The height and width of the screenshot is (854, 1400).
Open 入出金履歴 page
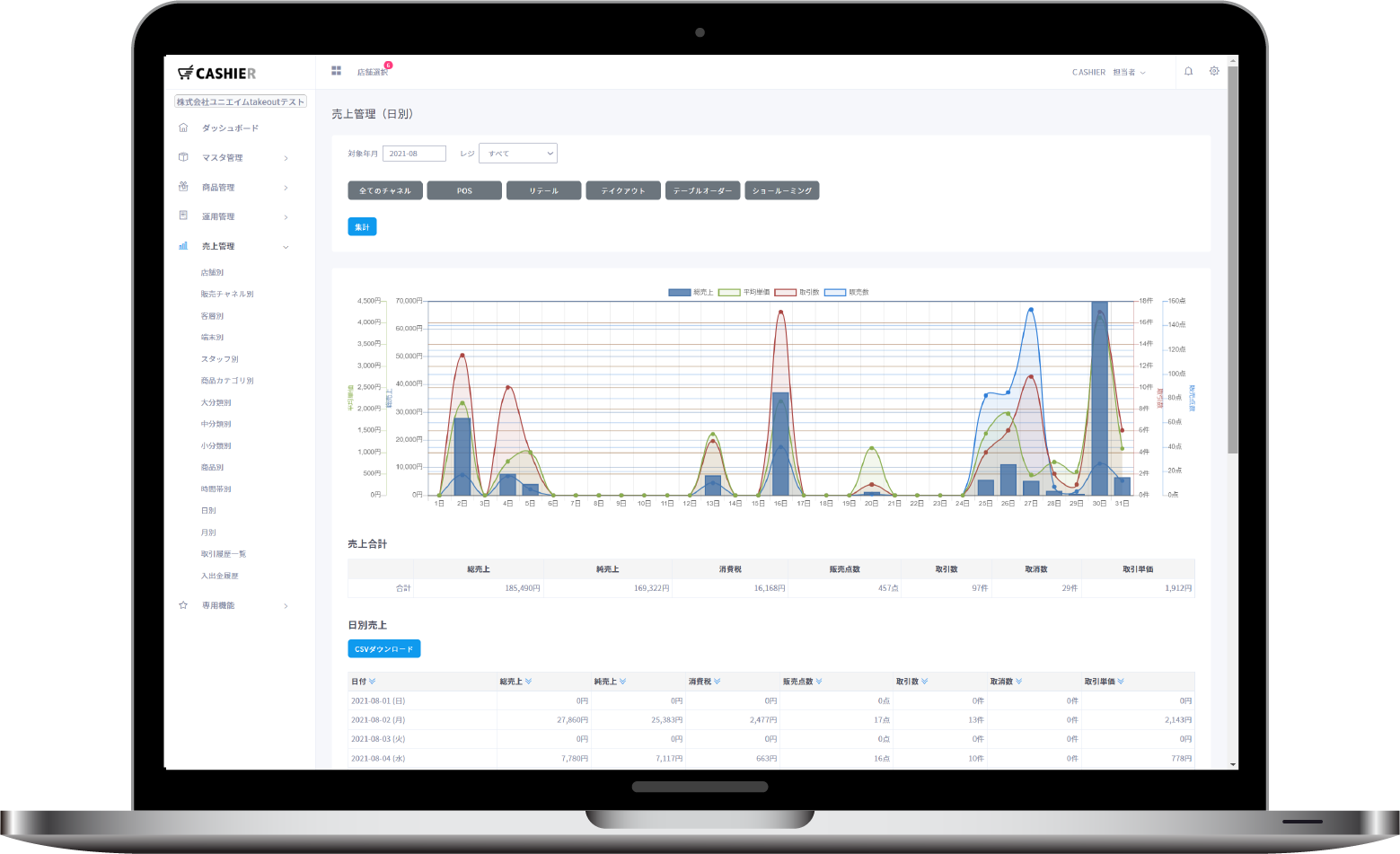click(x=219, y=576)
